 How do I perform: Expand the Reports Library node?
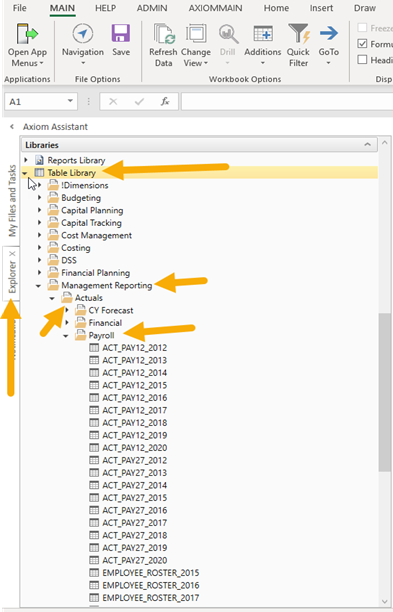[26, 160]
